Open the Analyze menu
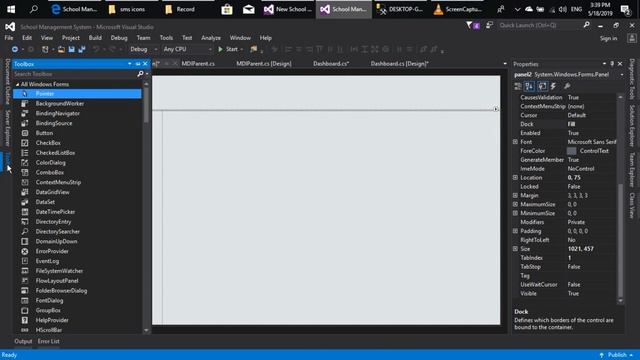640x360 pixels. pyautogui.click(x=211, y=38)
